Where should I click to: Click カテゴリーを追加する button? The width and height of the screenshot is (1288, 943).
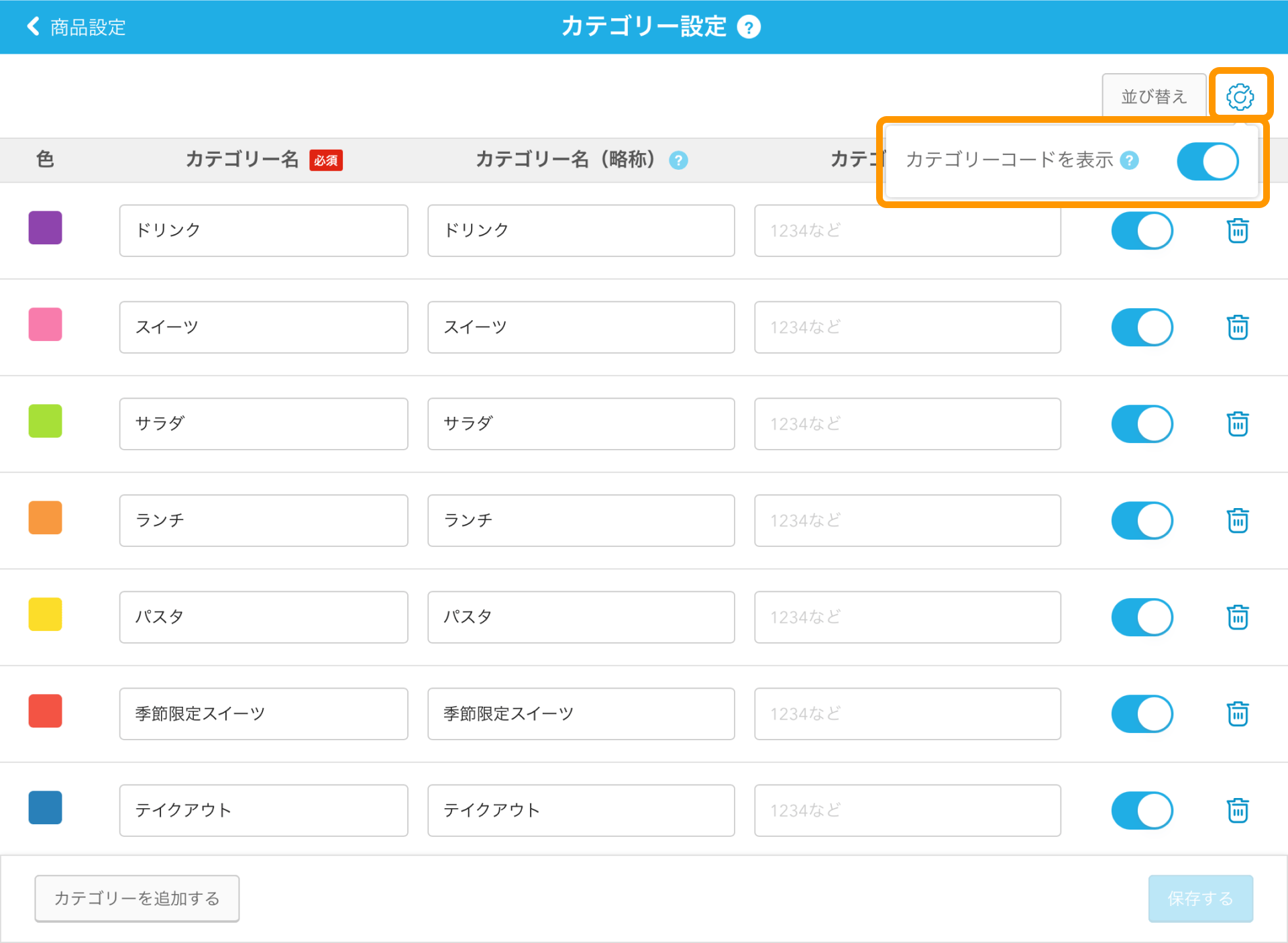pyautogui.click(x=137, y=898)
